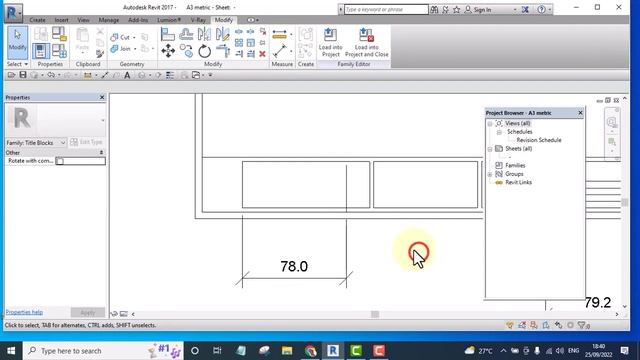Open Chrome from the taskbar

pos(310,351)
